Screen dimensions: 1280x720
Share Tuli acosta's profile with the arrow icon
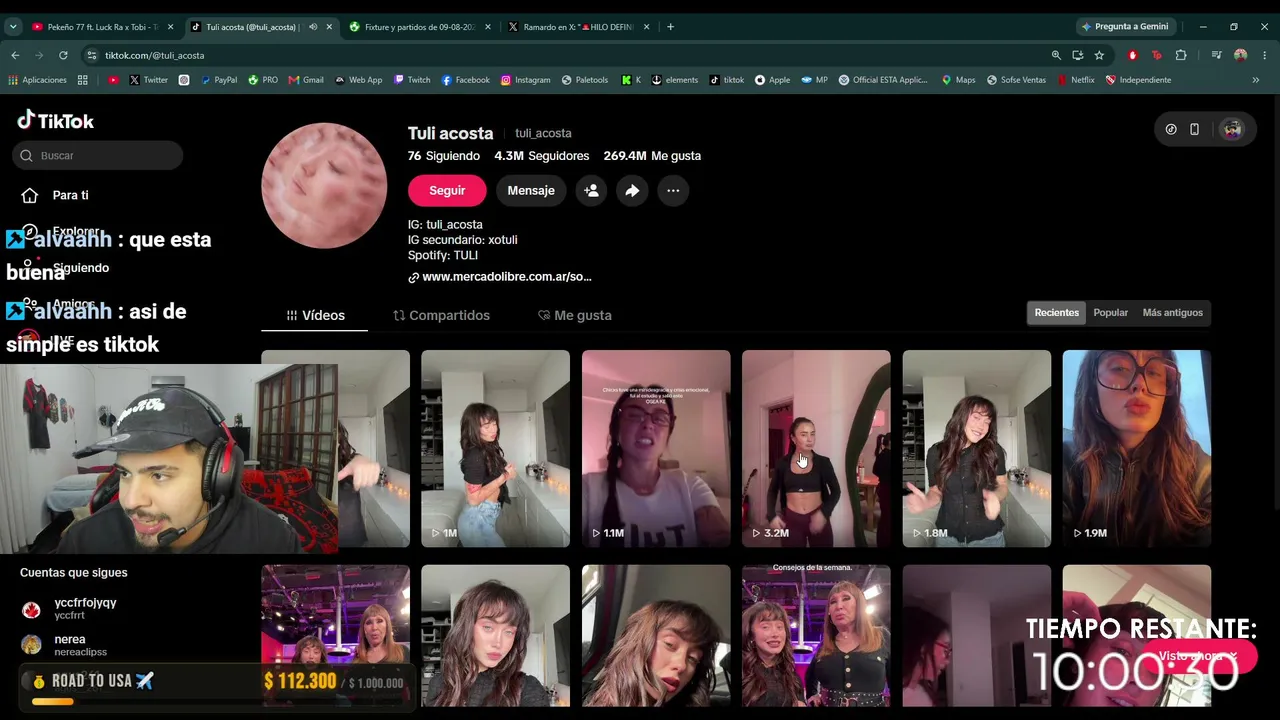point(632,190)
